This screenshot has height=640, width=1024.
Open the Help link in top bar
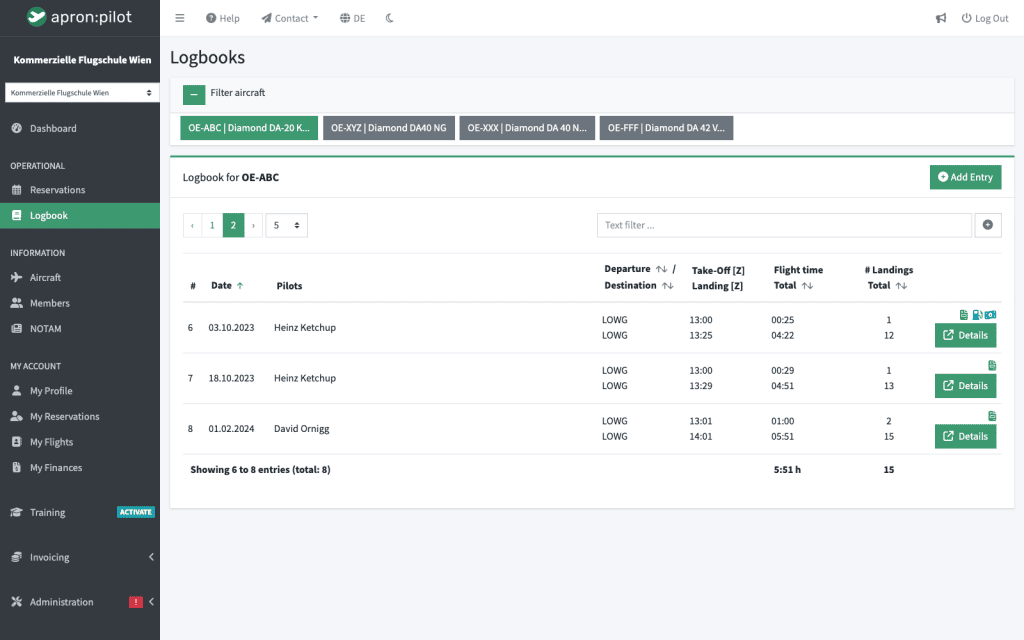tap(223, 18)
